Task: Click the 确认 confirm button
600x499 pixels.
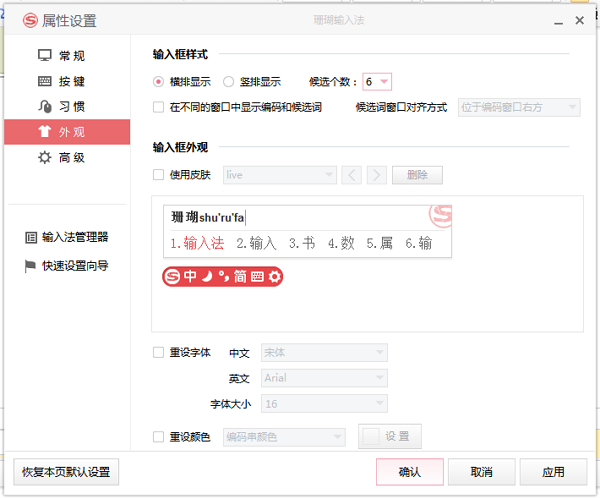Action: click(x=410, y=472)
